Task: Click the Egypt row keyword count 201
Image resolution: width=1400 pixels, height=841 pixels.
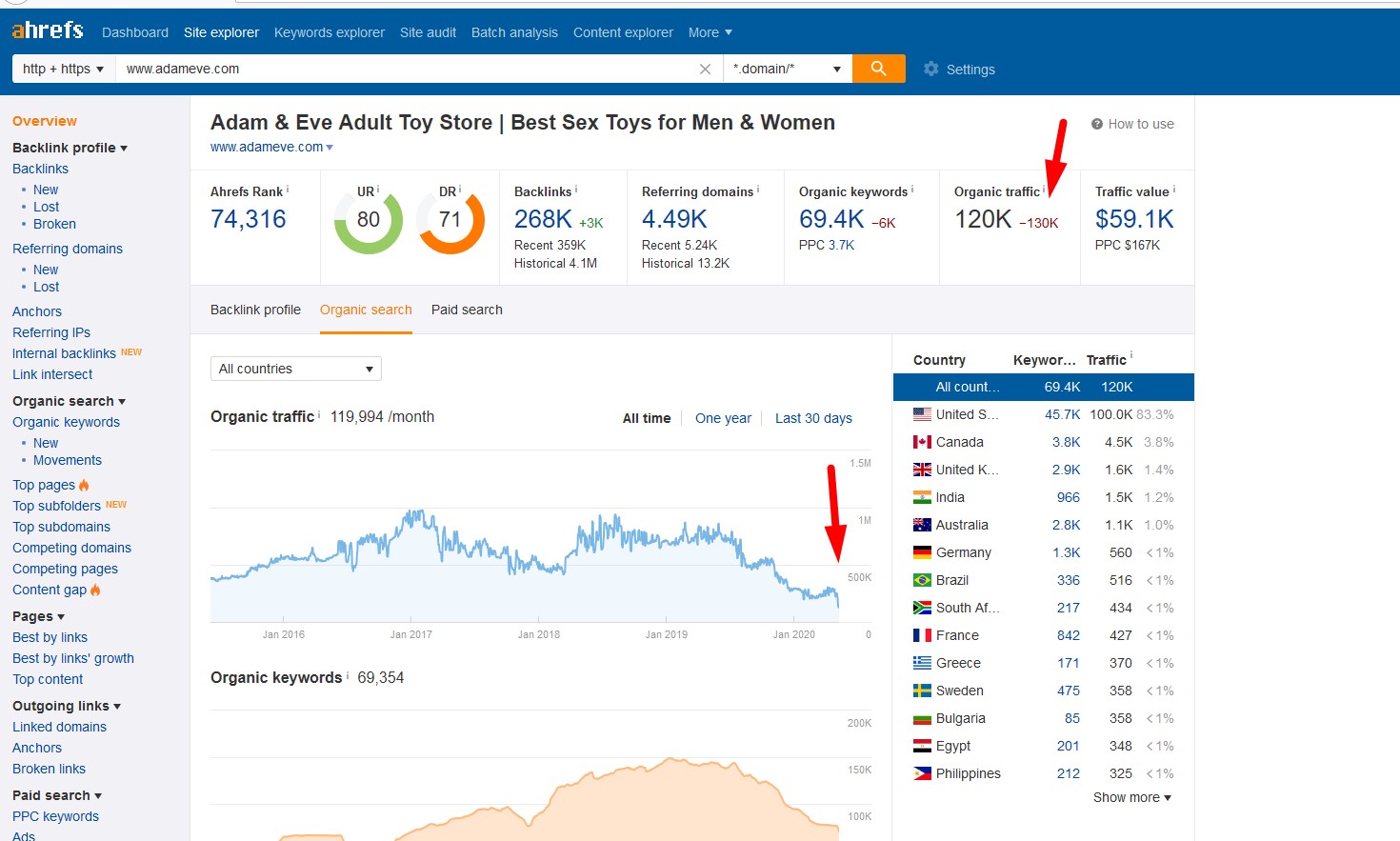Action: [1069, 746]
